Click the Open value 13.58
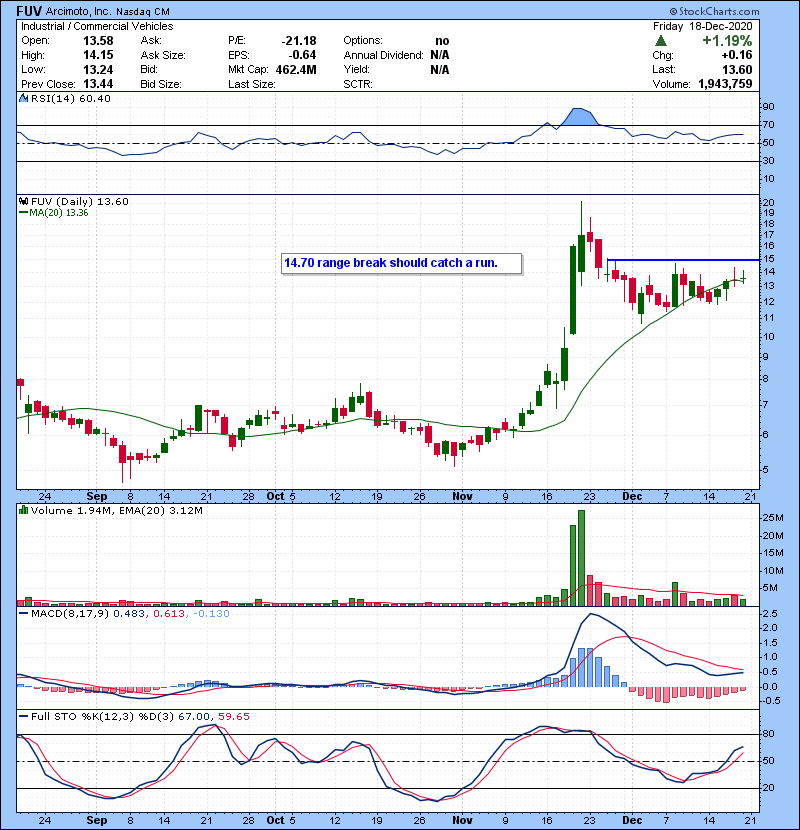This screenshot has width=800, height=830. 98,41
